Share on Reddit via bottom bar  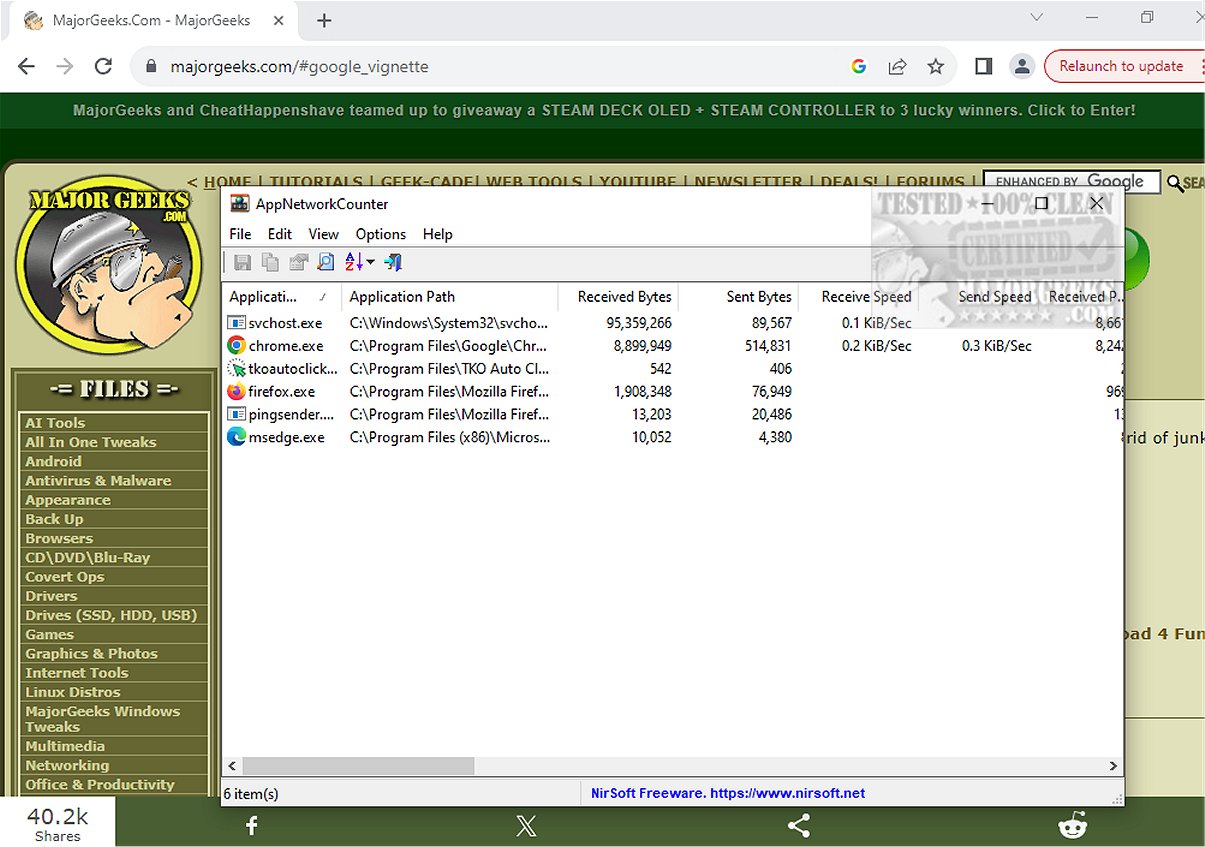pos(1073,825)
